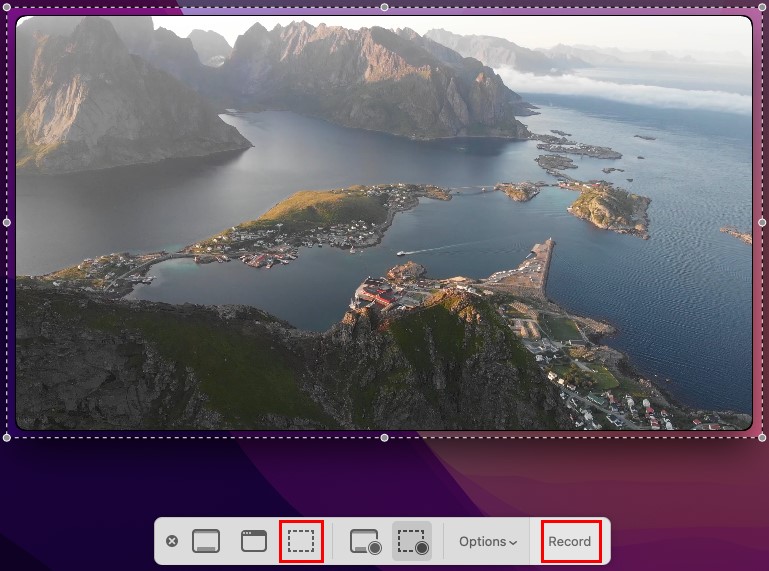
Task: Click the top-center selection handle
Action: tap(384, 7)
